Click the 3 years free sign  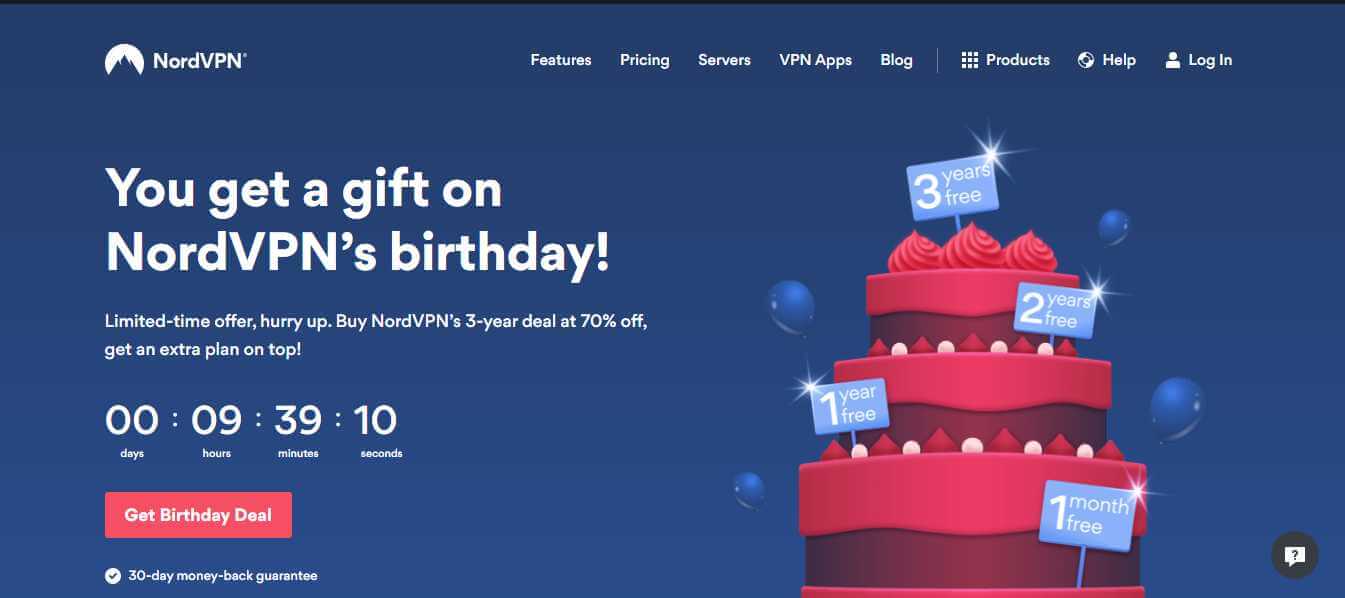tap(953, 187)
